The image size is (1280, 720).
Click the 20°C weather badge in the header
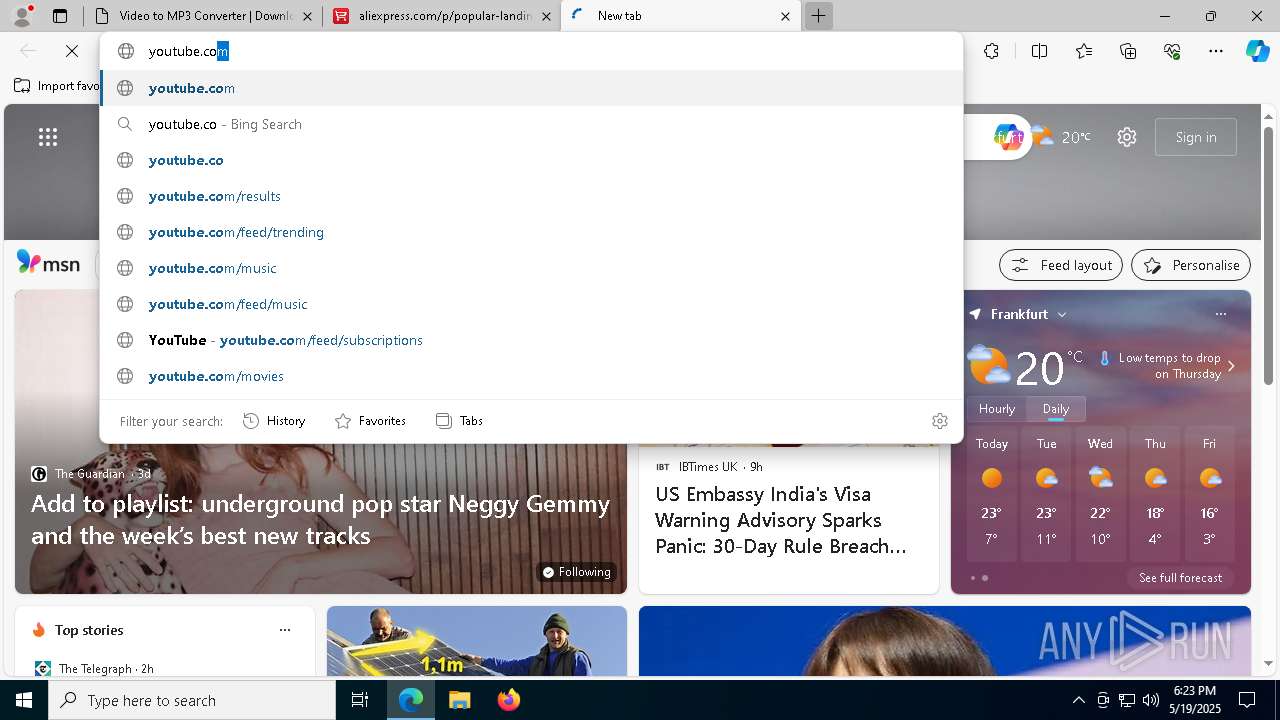[x=1062, y=137]
